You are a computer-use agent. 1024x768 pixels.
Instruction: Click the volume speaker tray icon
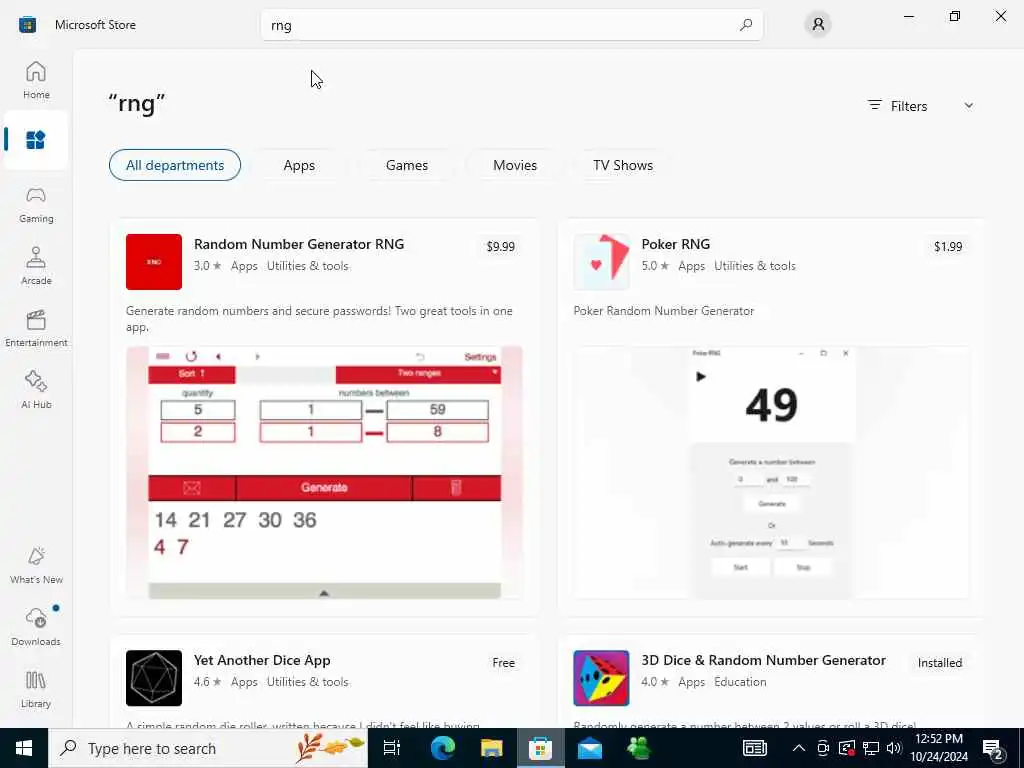pos(894,748)
